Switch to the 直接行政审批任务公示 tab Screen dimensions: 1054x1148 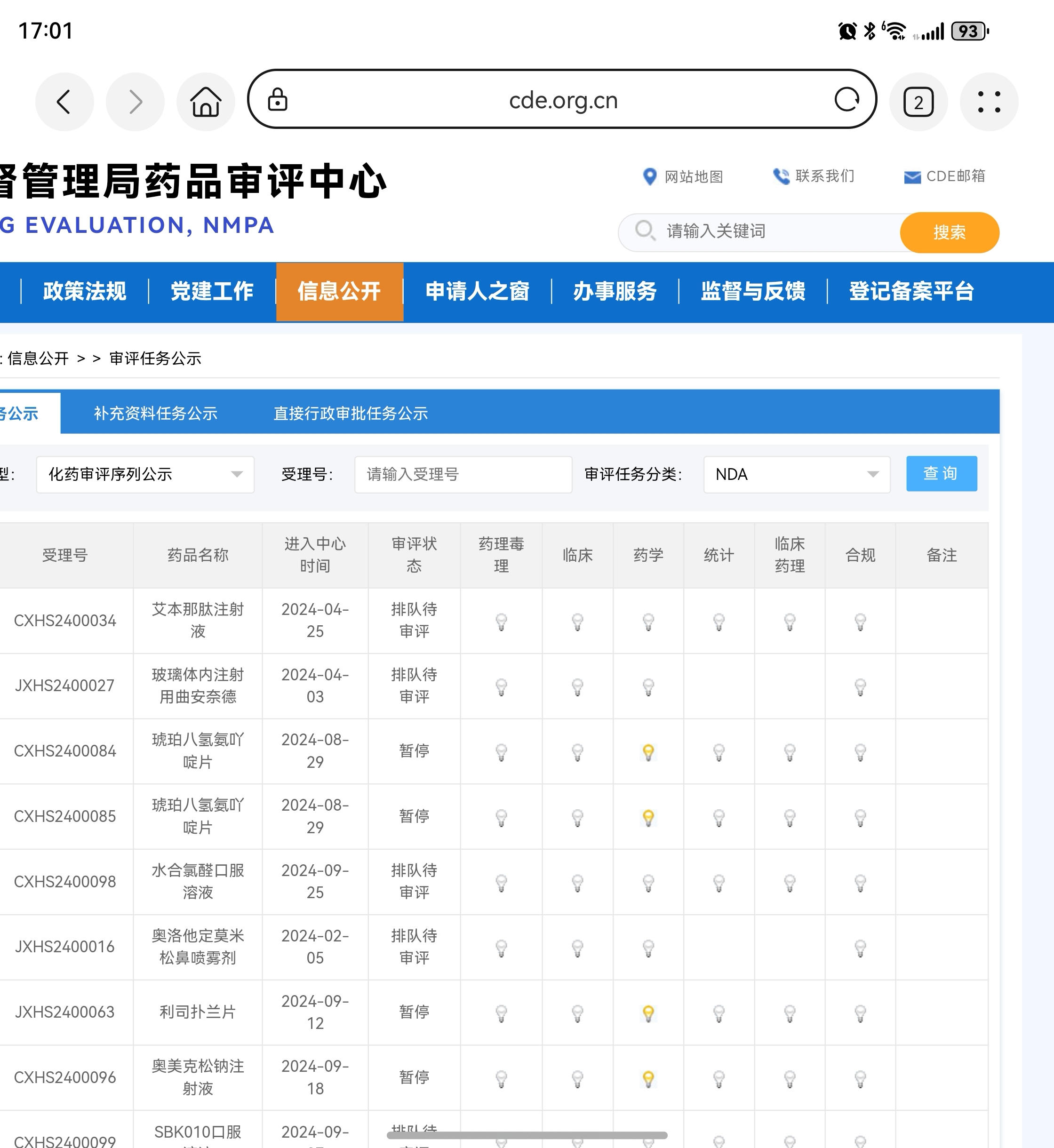[x=351, y=413]
